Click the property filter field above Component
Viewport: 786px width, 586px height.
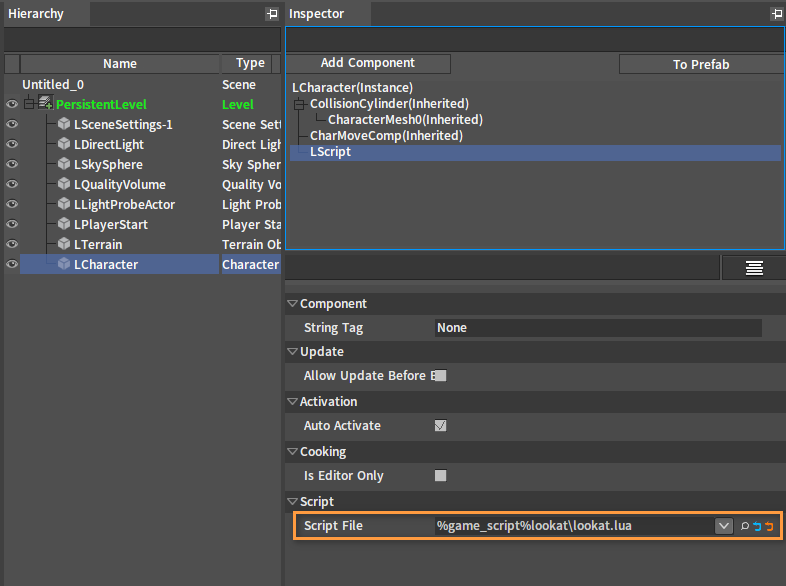click(502, 268)
